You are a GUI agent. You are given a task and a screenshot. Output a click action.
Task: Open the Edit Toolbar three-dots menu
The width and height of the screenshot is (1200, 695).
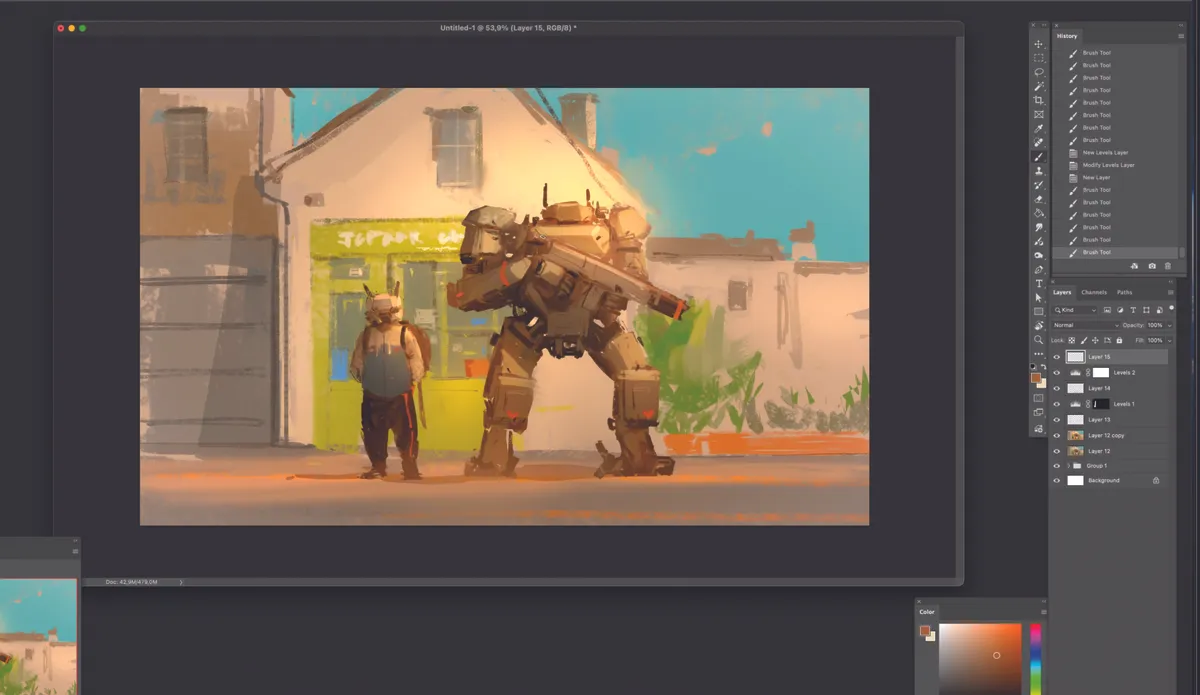(1038, 353)
